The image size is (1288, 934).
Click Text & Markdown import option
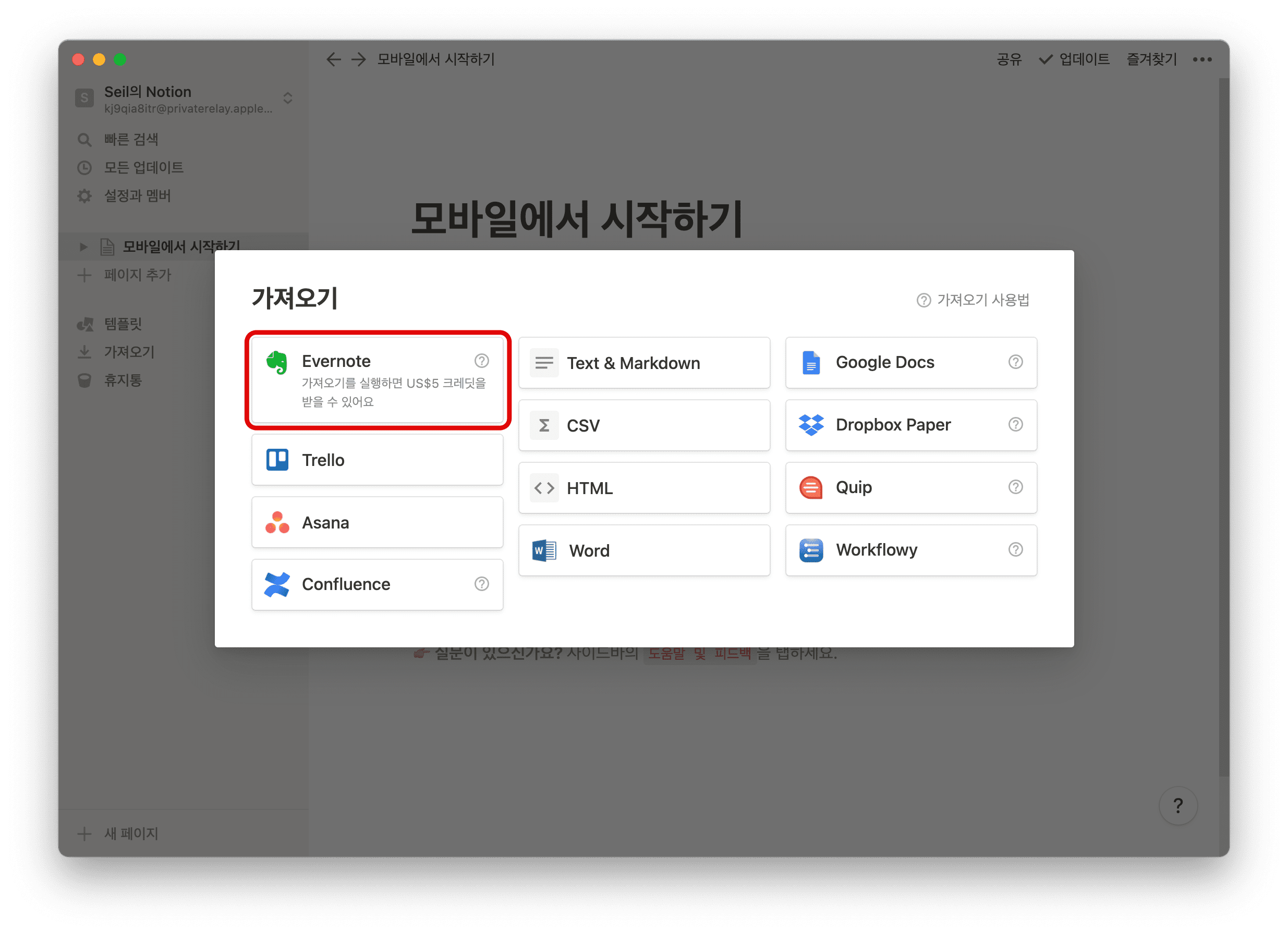(x=644, y=362)
